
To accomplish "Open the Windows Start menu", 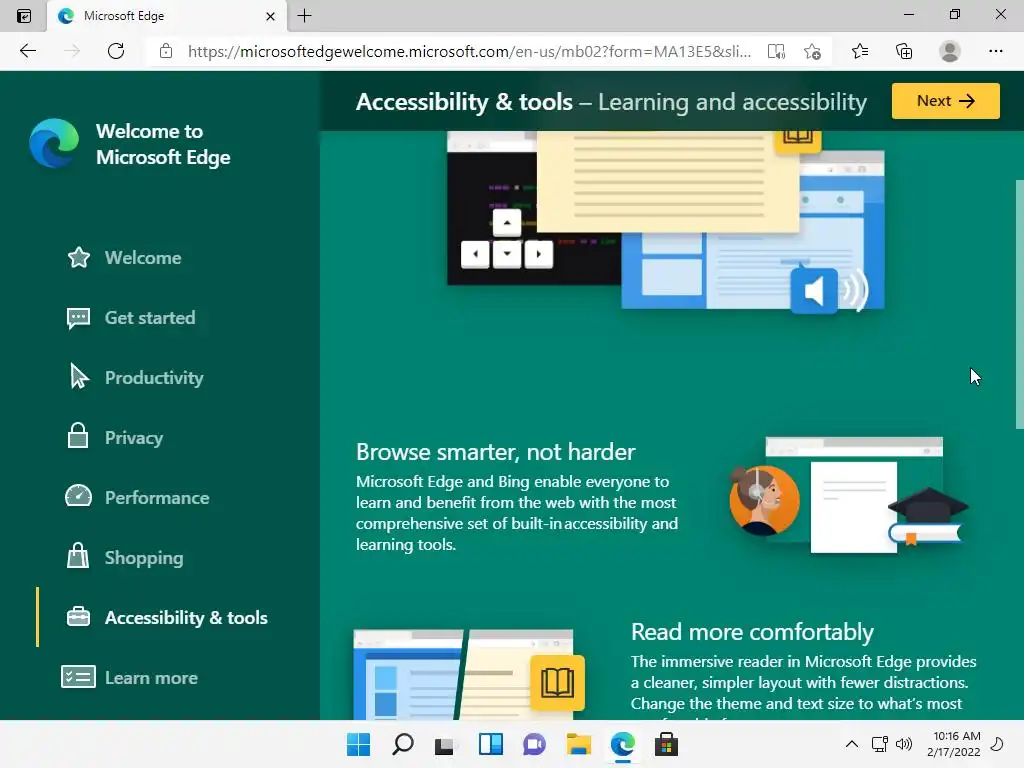I will (x=358, y=744).
